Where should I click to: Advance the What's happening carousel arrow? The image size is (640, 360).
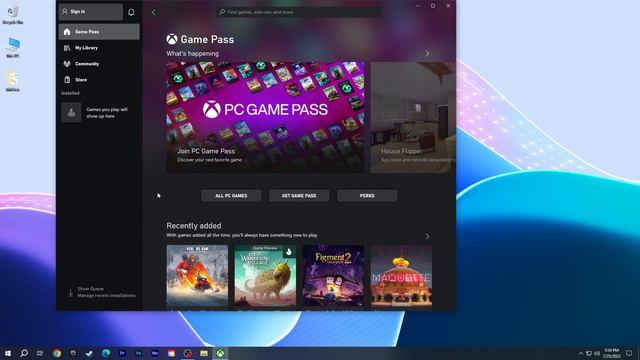pos(427,53)
